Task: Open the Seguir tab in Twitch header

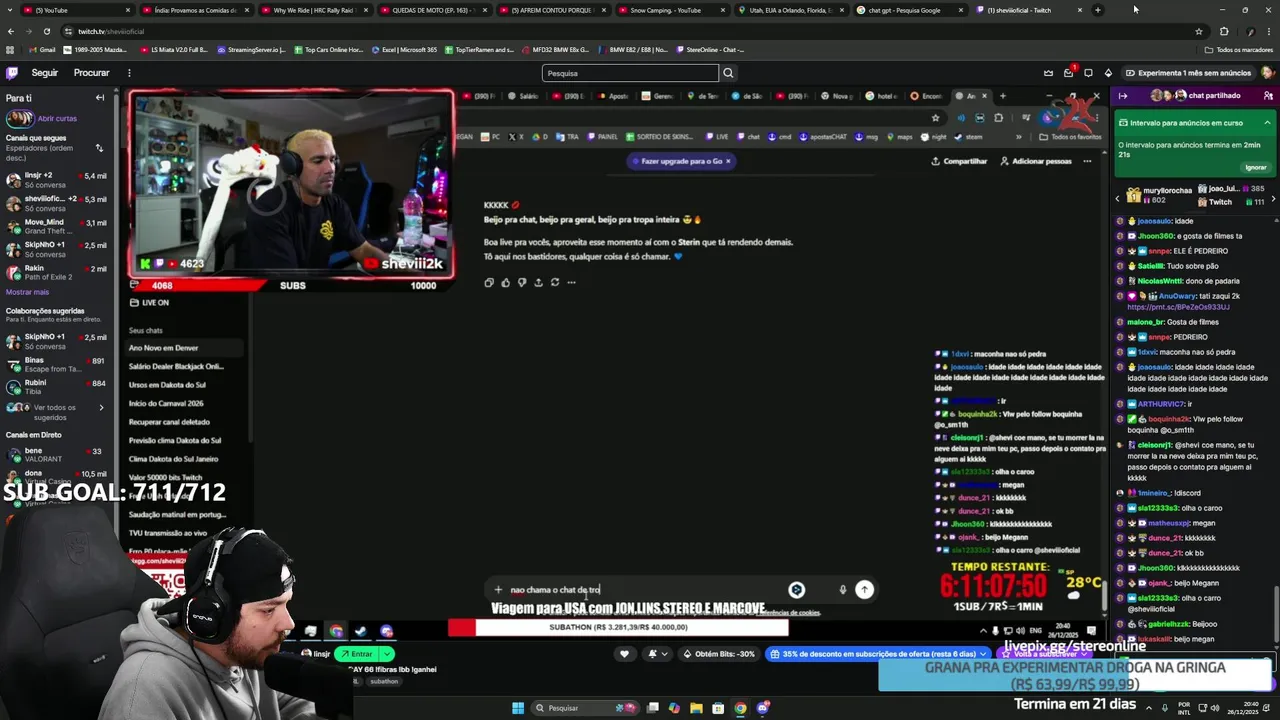Action: (45, 73)
